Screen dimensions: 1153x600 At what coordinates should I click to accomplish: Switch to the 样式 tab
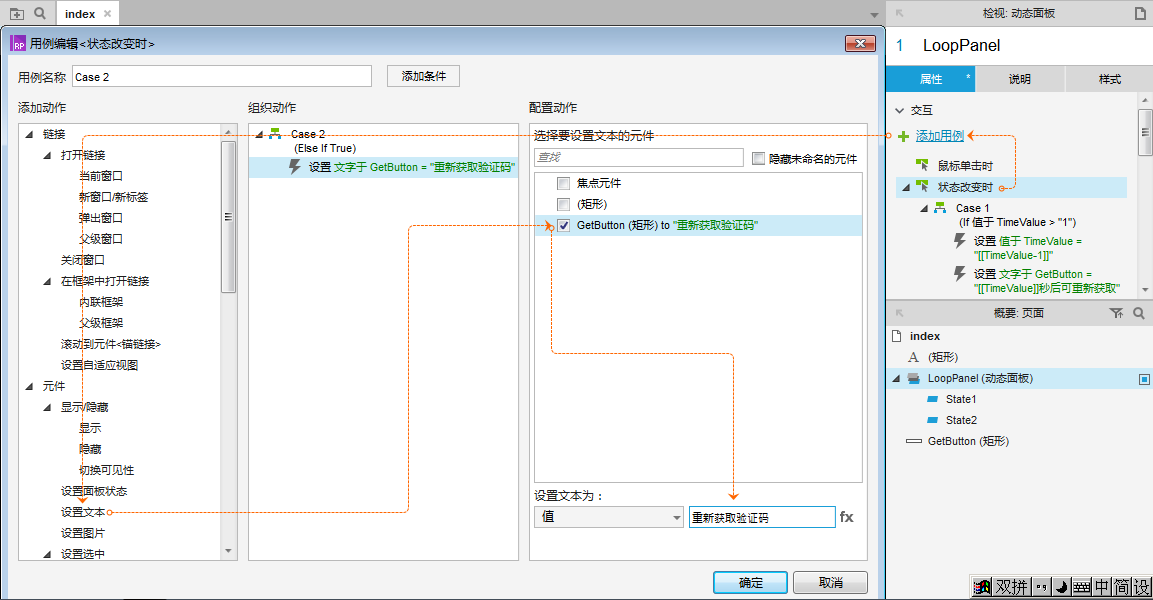(1109, 79)
